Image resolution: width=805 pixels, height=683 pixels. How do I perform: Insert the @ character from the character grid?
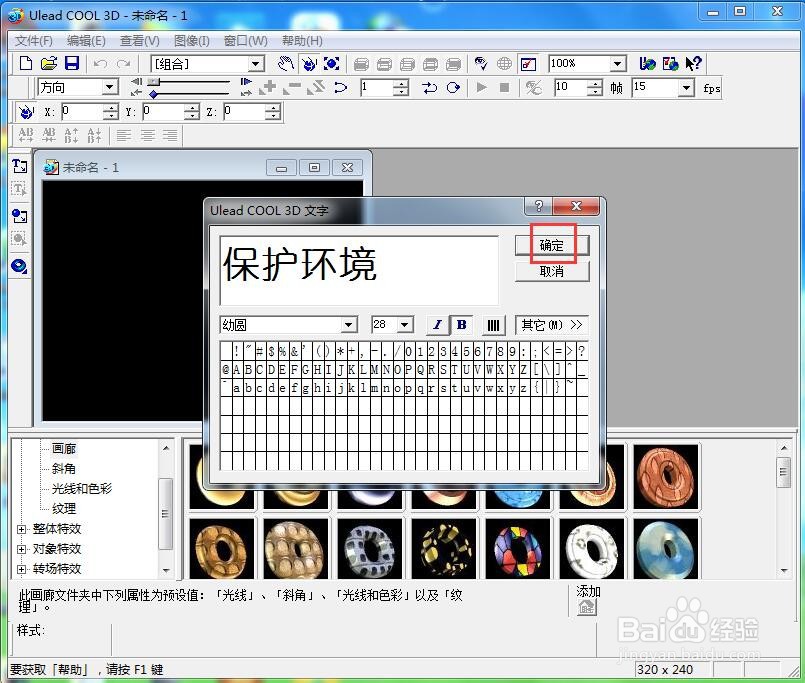[x=226, y=369]
